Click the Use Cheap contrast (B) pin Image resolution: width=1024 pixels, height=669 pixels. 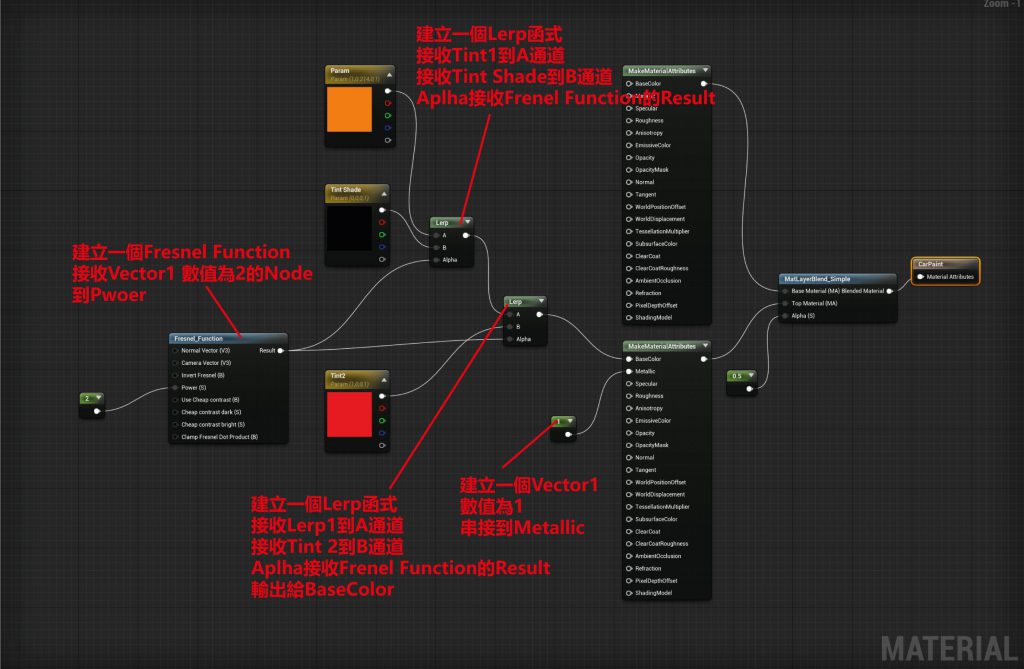coord(176,399)
